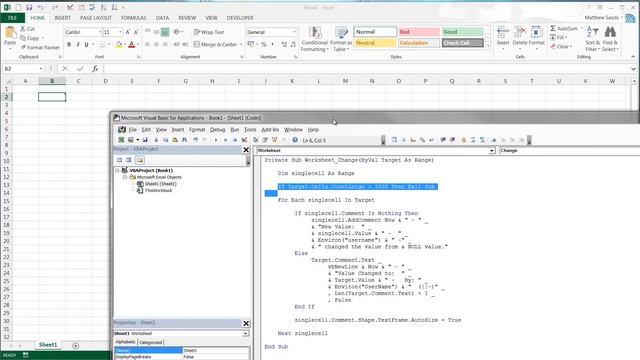
Task: Click View Code icon in Project pane
Action: coord(119,160)
